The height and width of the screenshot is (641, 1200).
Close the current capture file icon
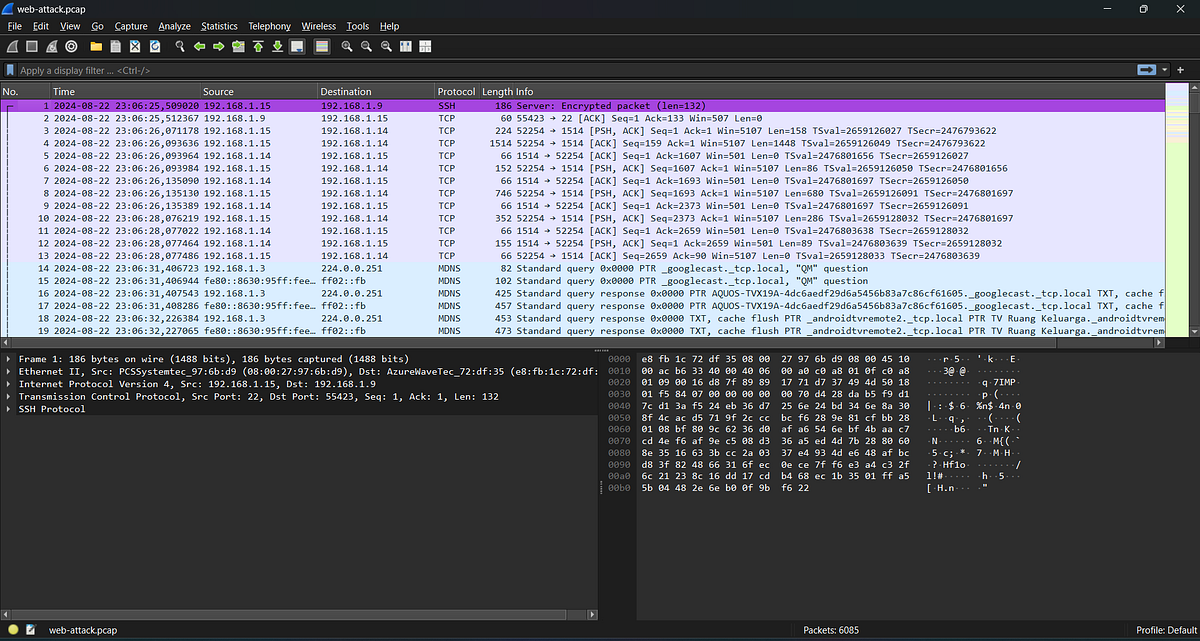135,46
